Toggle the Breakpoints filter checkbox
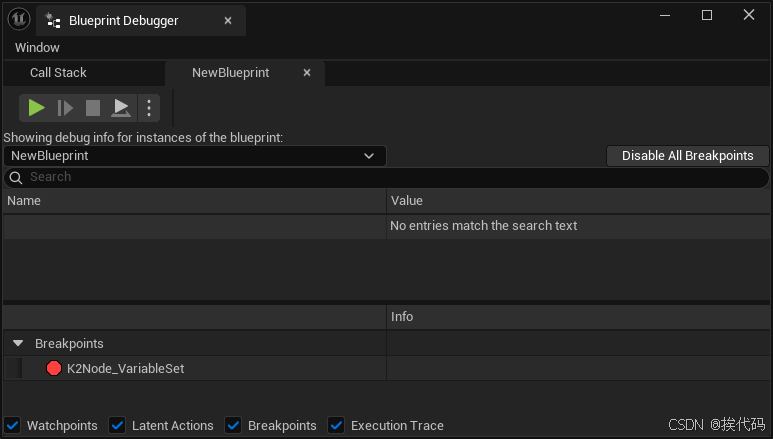This screenshot has width=773, height=439. click(233, 425)
